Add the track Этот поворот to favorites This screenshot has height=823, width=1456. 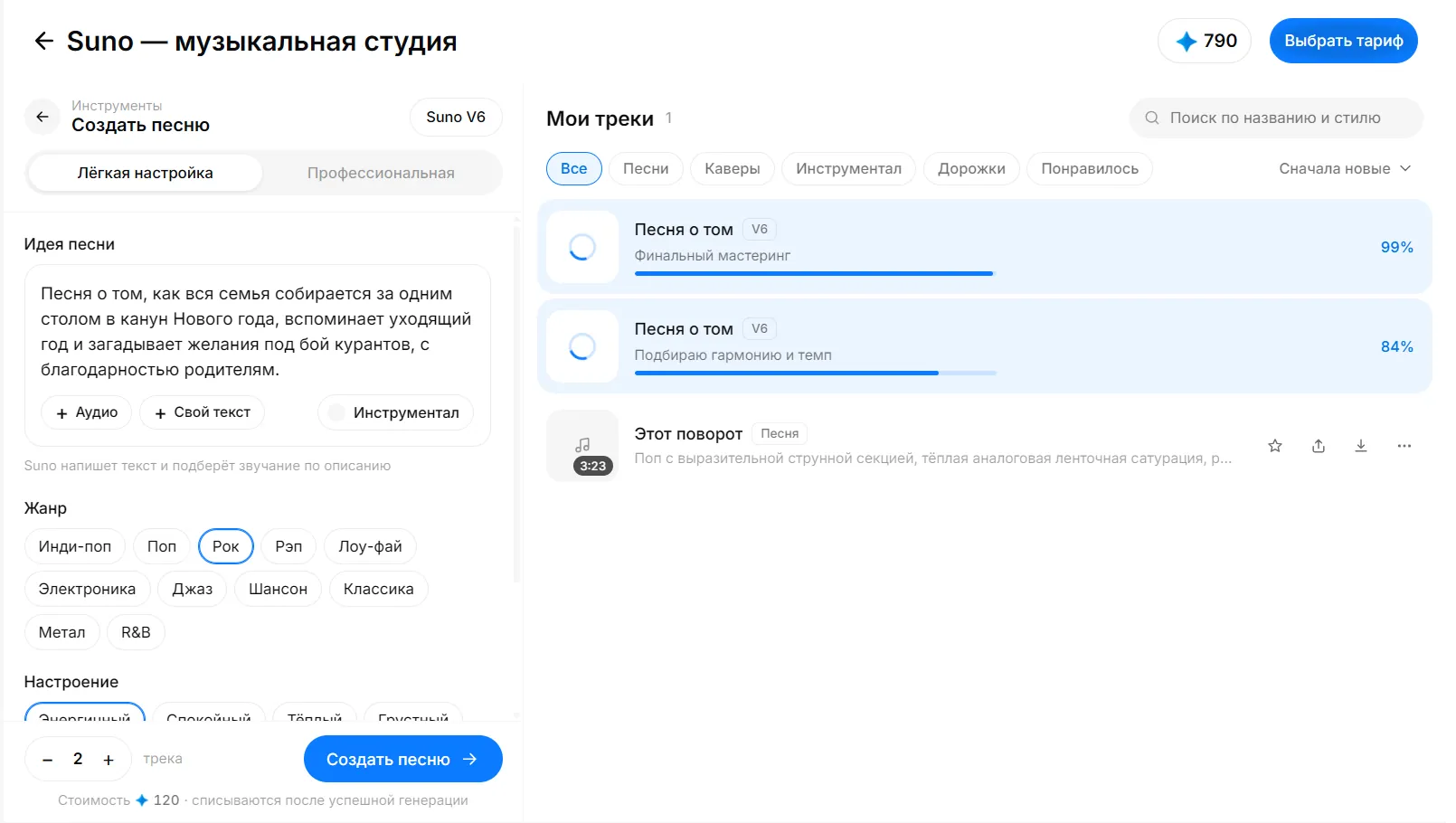[x=1275, y=446]
